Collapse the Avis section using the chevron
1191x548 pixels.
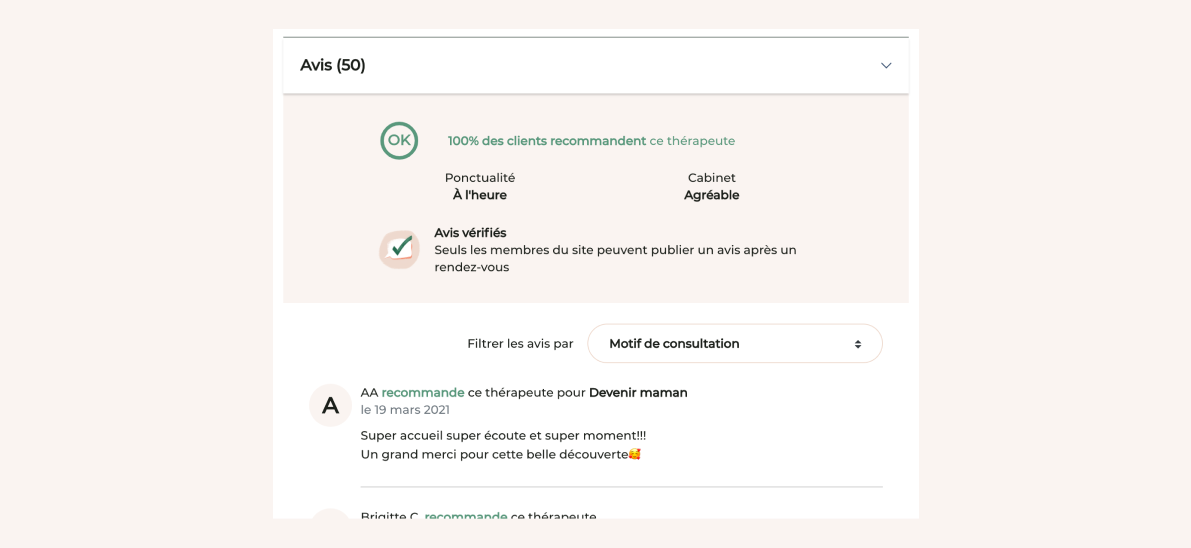pyautogui.click(x=886, y=66)
